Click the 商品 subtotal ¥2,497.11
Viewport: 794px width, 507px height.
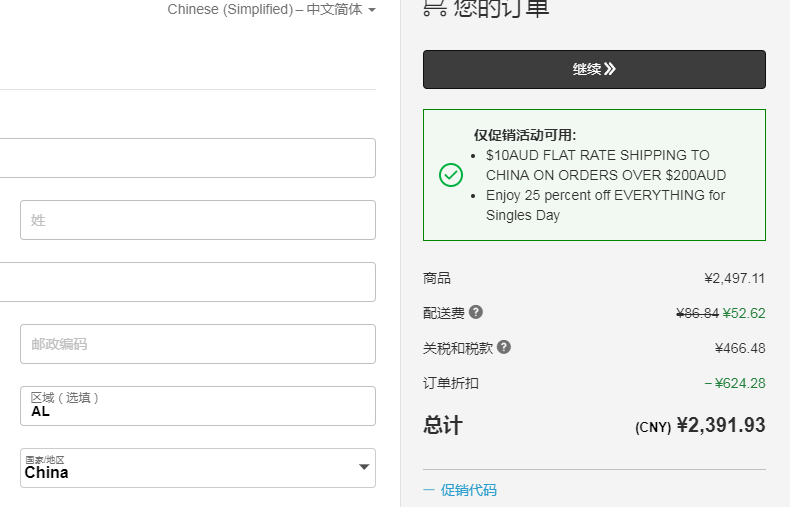pos(734,278)
